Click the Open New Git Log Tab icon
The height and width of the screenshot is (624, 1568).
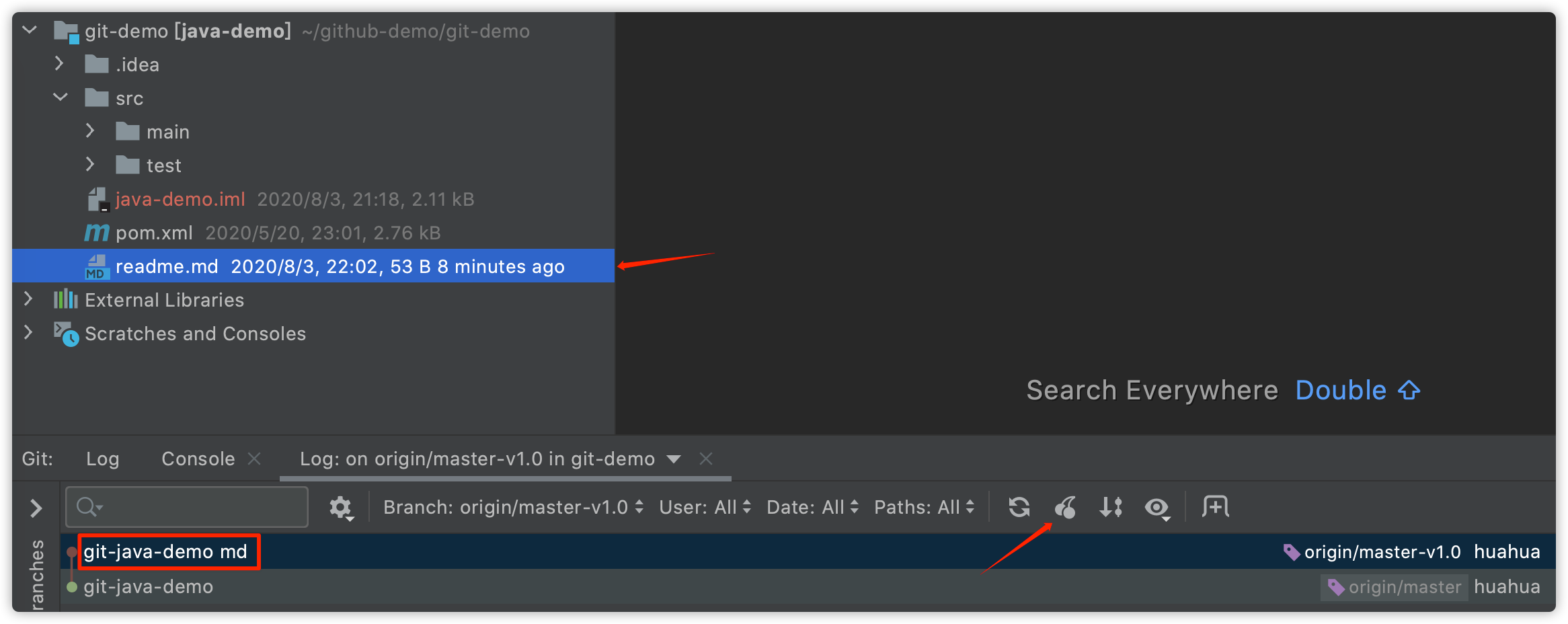tap(1216, 506)
